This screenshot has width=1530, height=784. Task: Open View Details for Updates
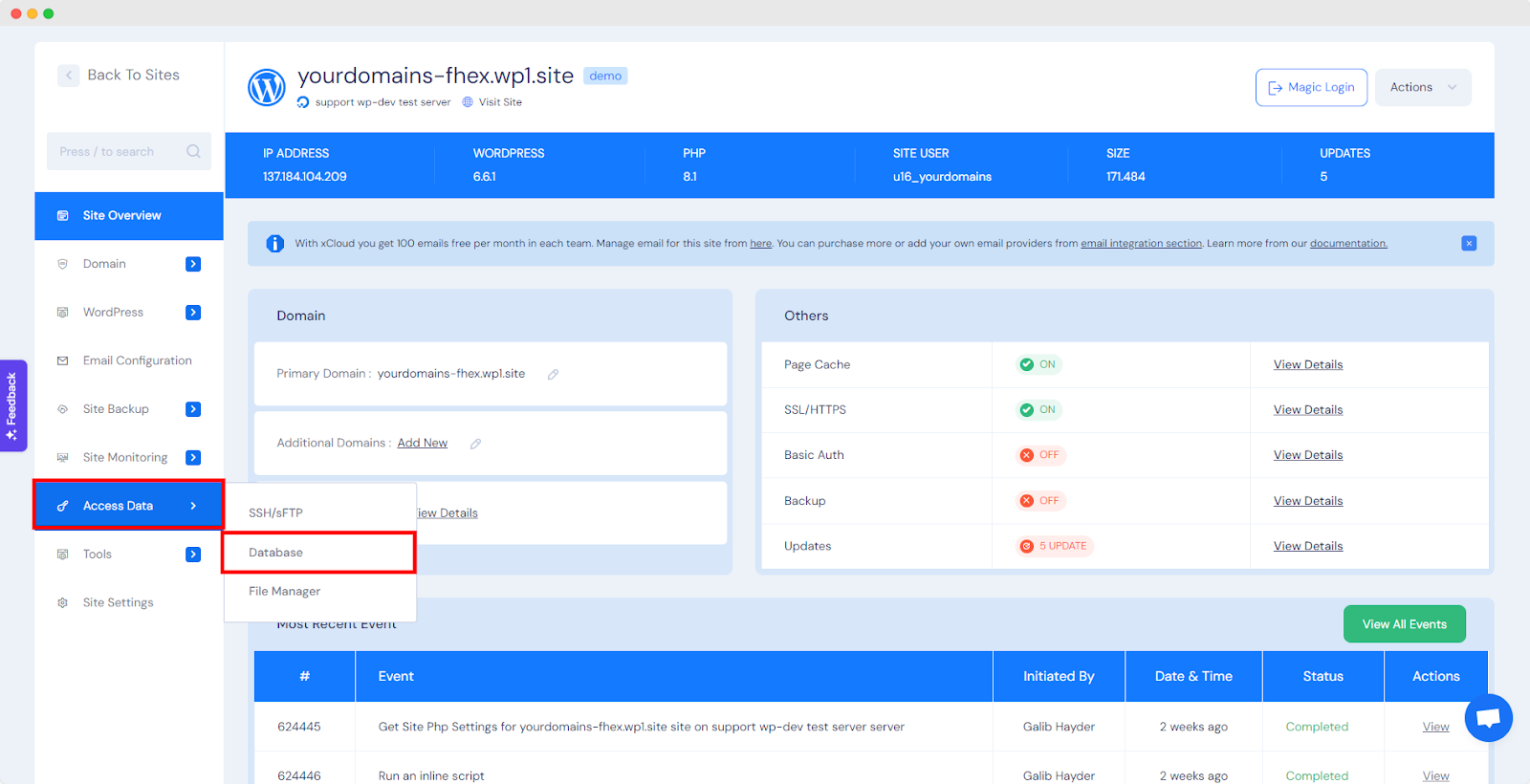(x=1308, y=546)
